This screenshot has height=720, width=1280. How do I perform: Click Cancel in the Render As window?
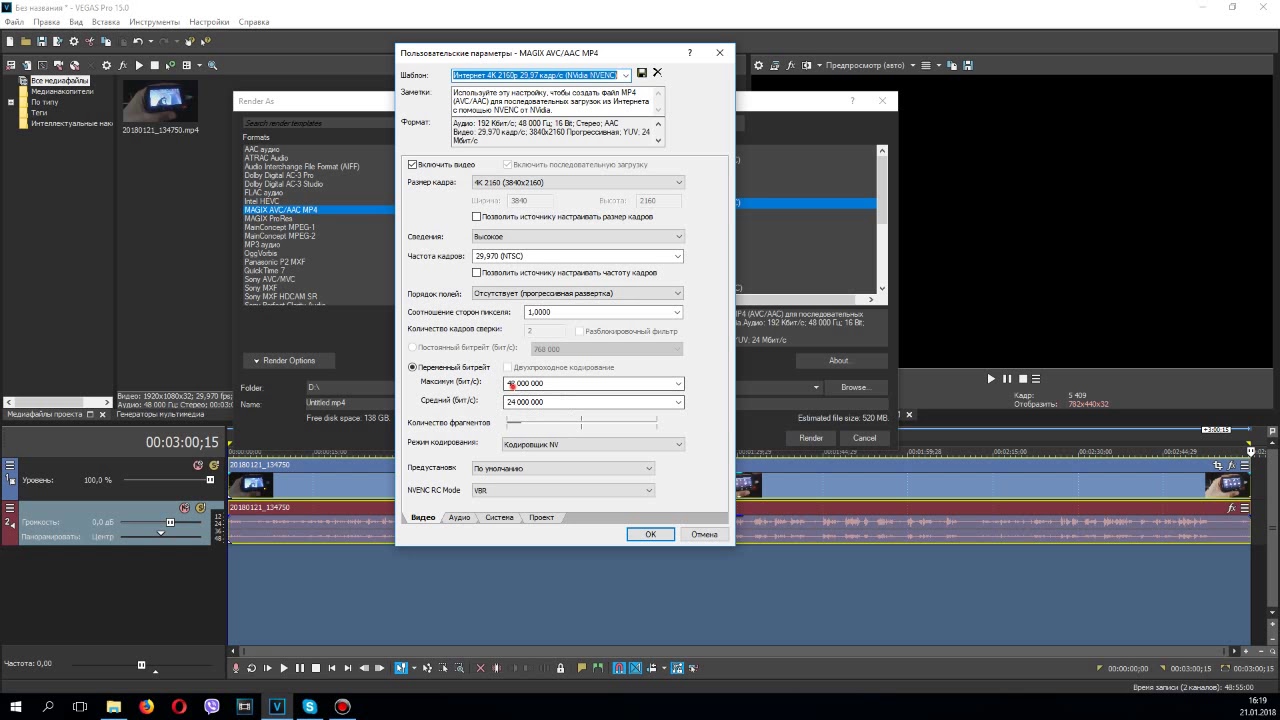(x=864, y=438)
